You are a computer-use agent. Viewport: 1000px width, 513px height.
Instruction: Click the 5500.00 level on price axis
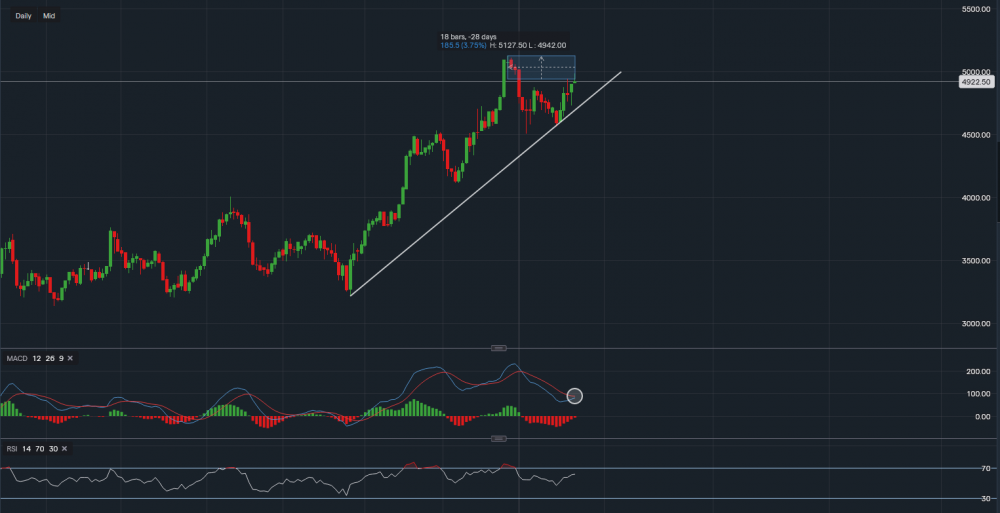click(x=976, y=9)
